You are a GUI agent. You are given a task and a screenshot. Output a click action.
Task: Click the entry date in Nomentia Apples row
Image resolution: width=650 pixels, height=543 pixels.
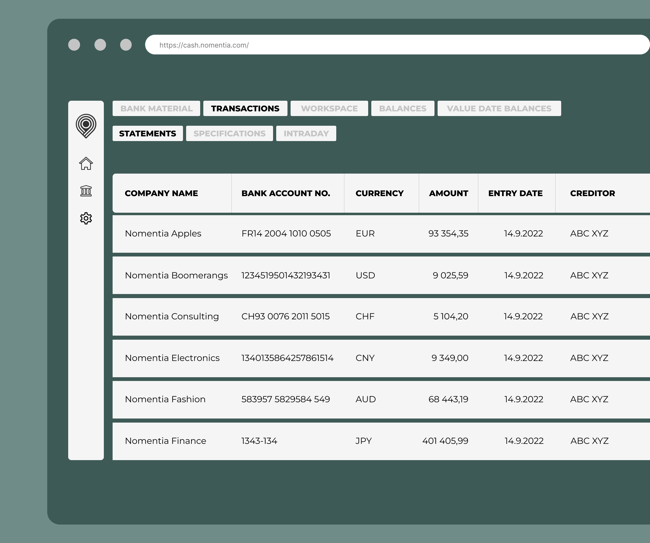(524, 234)
